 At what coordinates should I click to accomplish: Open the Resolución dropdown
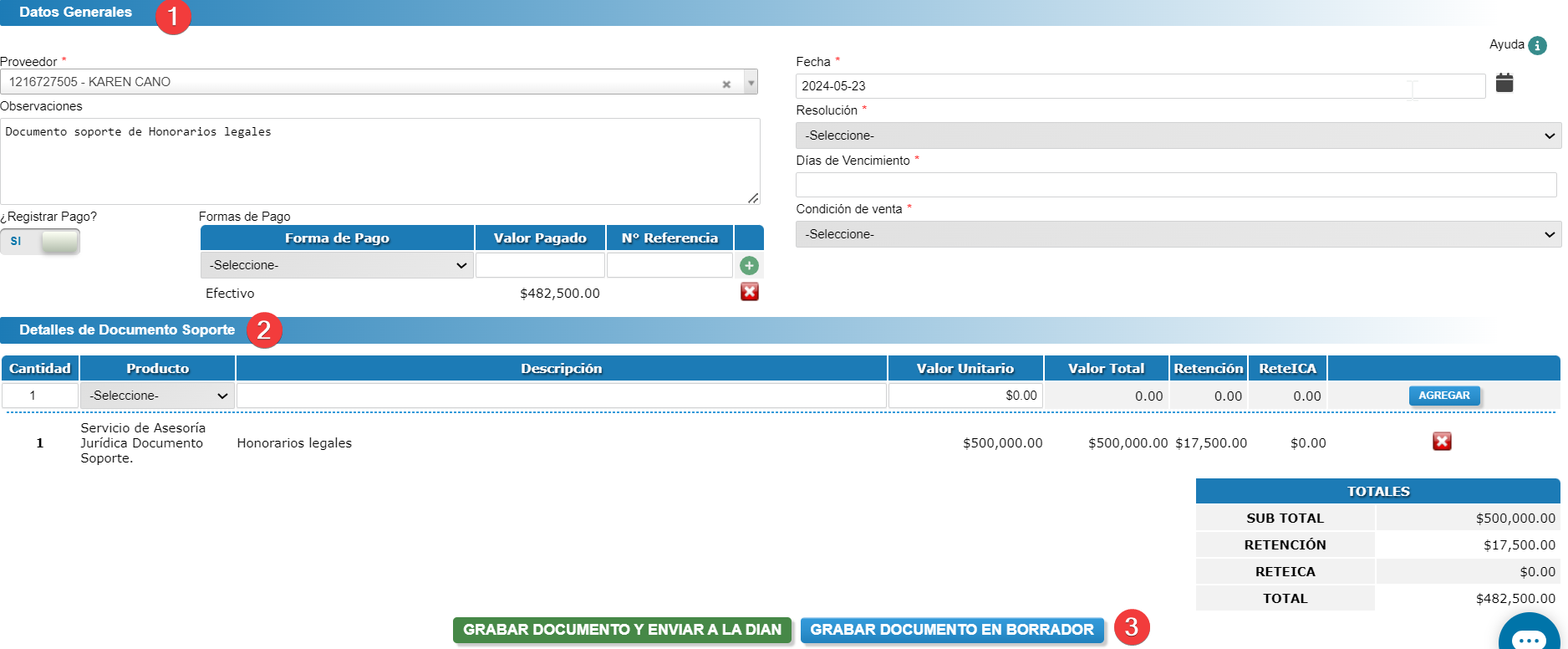pos(1178,135)
